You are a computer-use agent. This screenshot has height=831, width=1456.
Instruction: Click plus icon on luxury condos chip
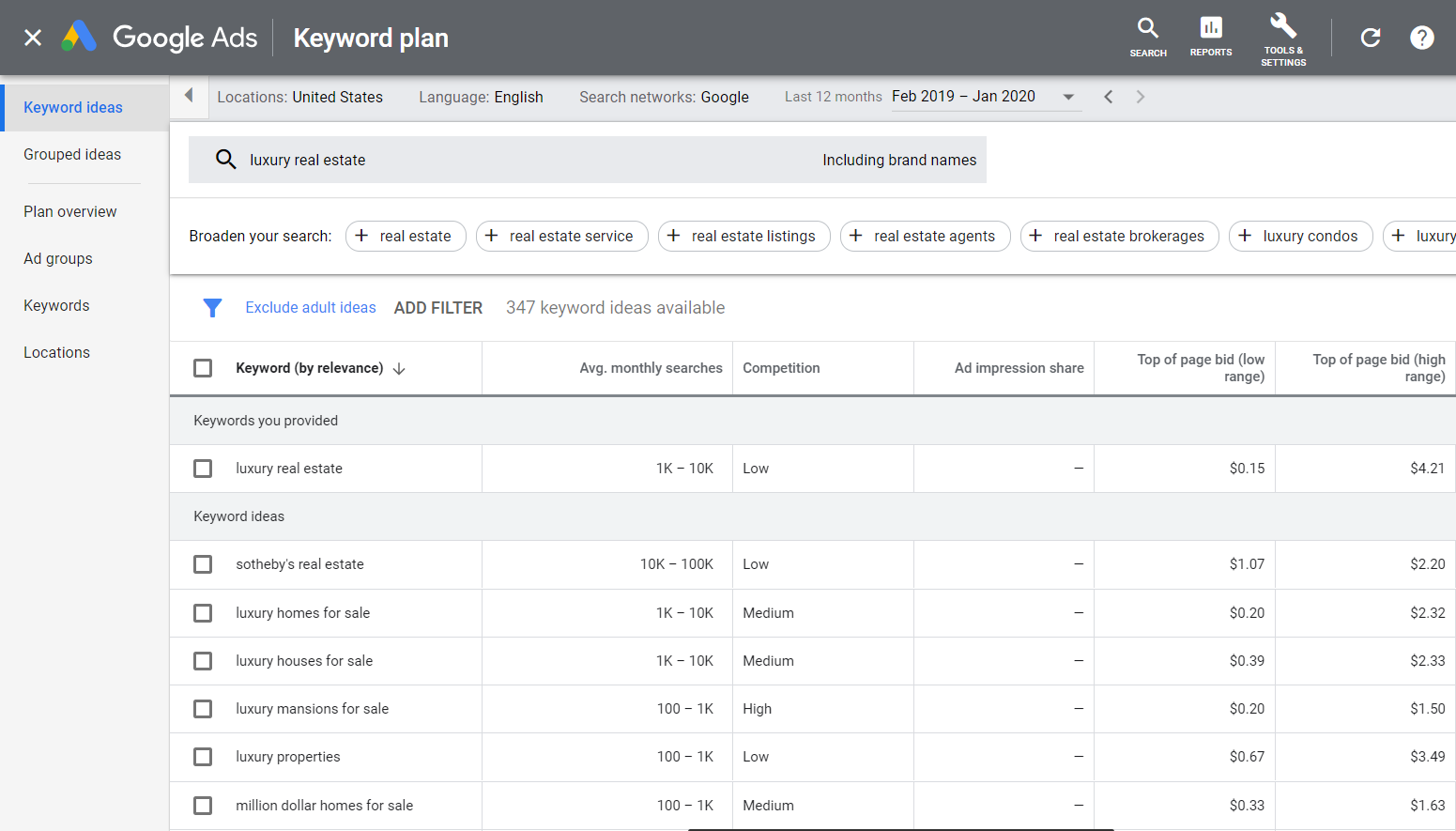click(x=1246, y=236)
